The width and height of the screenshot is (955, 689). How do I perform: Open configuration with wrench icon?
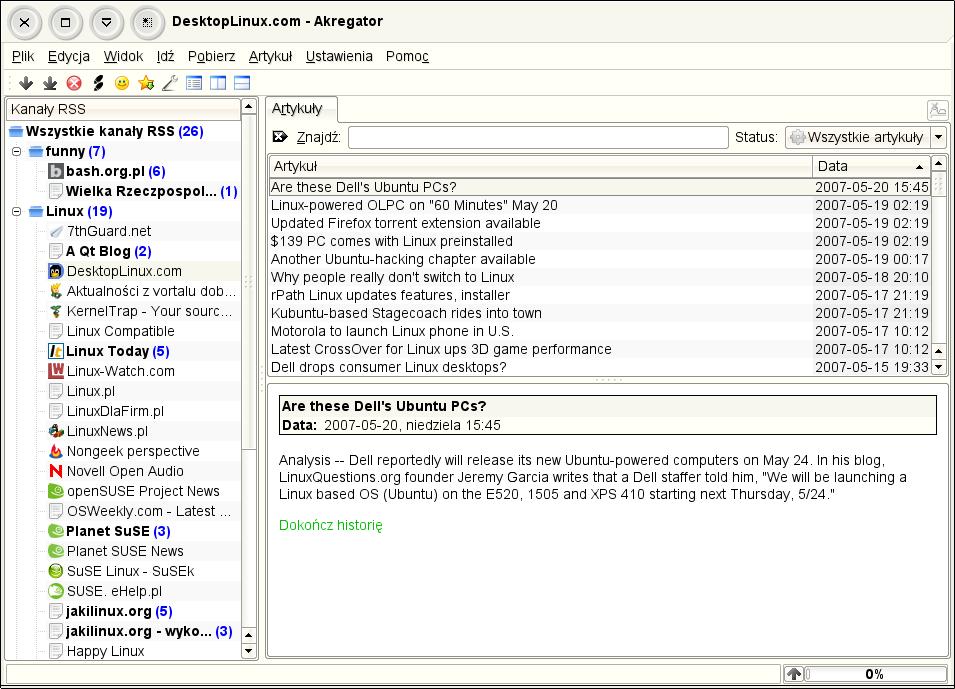[170, 83]
